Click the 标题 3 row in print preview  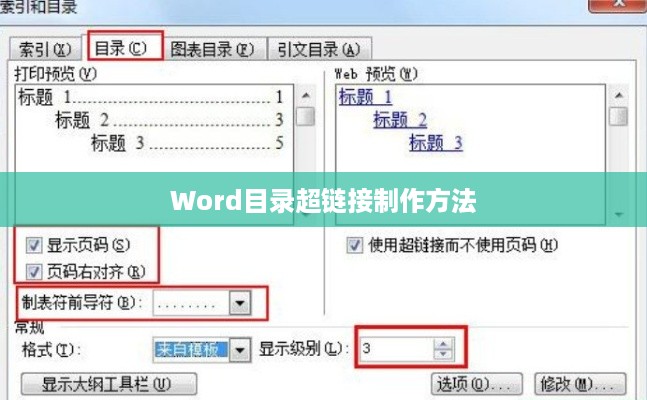pos(187,144)
